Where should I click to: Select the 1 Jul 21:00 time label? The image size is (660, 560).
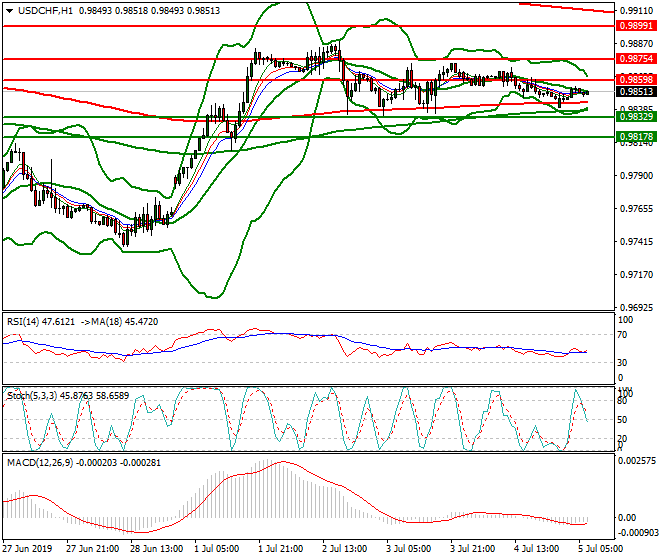pos(280,549)
